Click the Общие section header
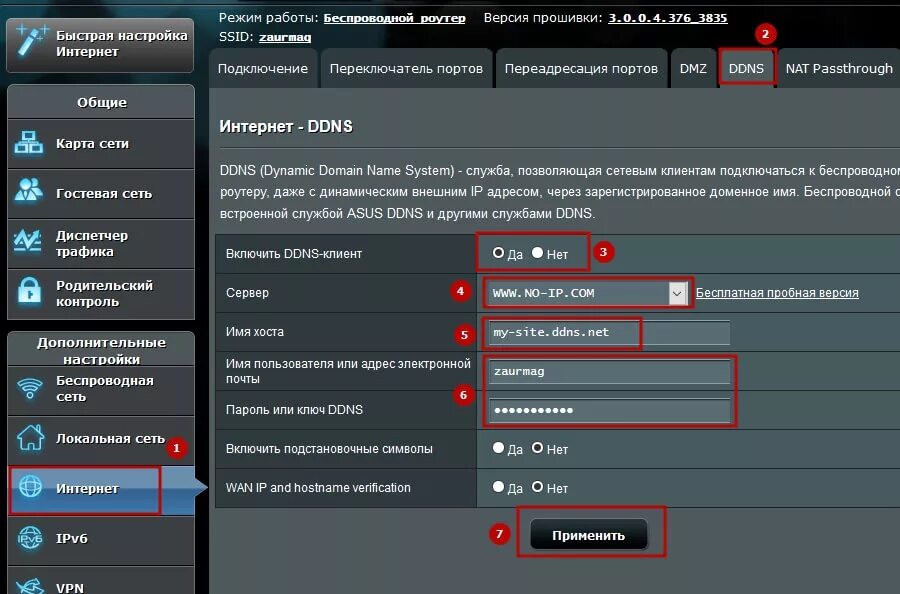The height and width of the screenshot is (594, 900). 101,102
